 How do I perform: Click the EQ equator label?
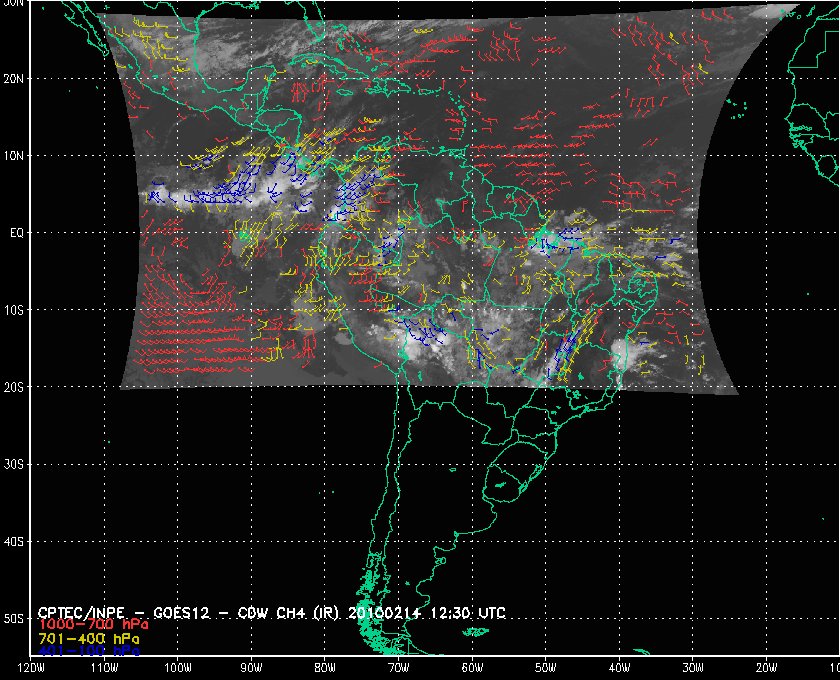[17, 233]
